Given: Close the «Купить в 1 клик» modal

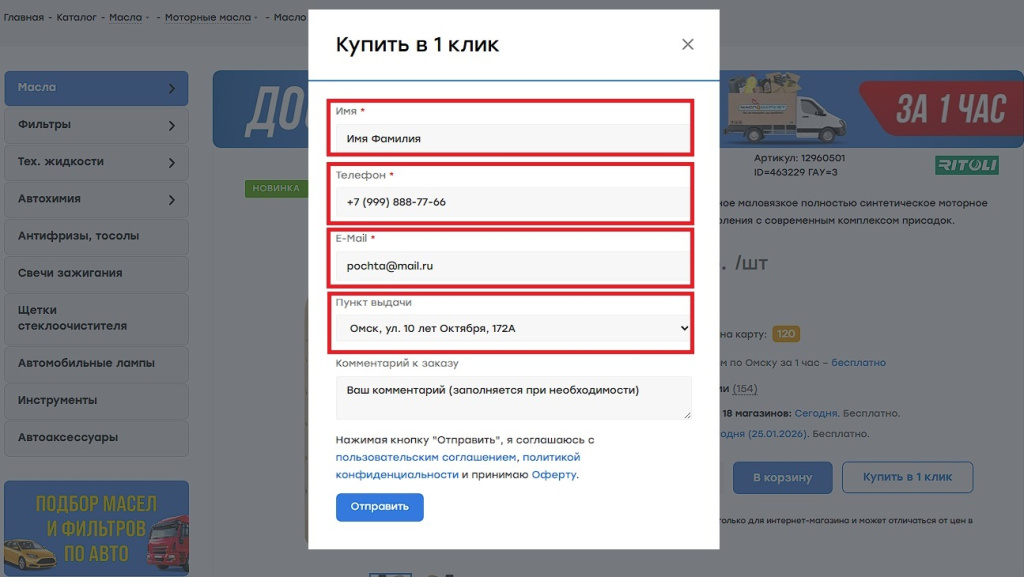Looking at the screenshot, I should (x=687, y=44).
